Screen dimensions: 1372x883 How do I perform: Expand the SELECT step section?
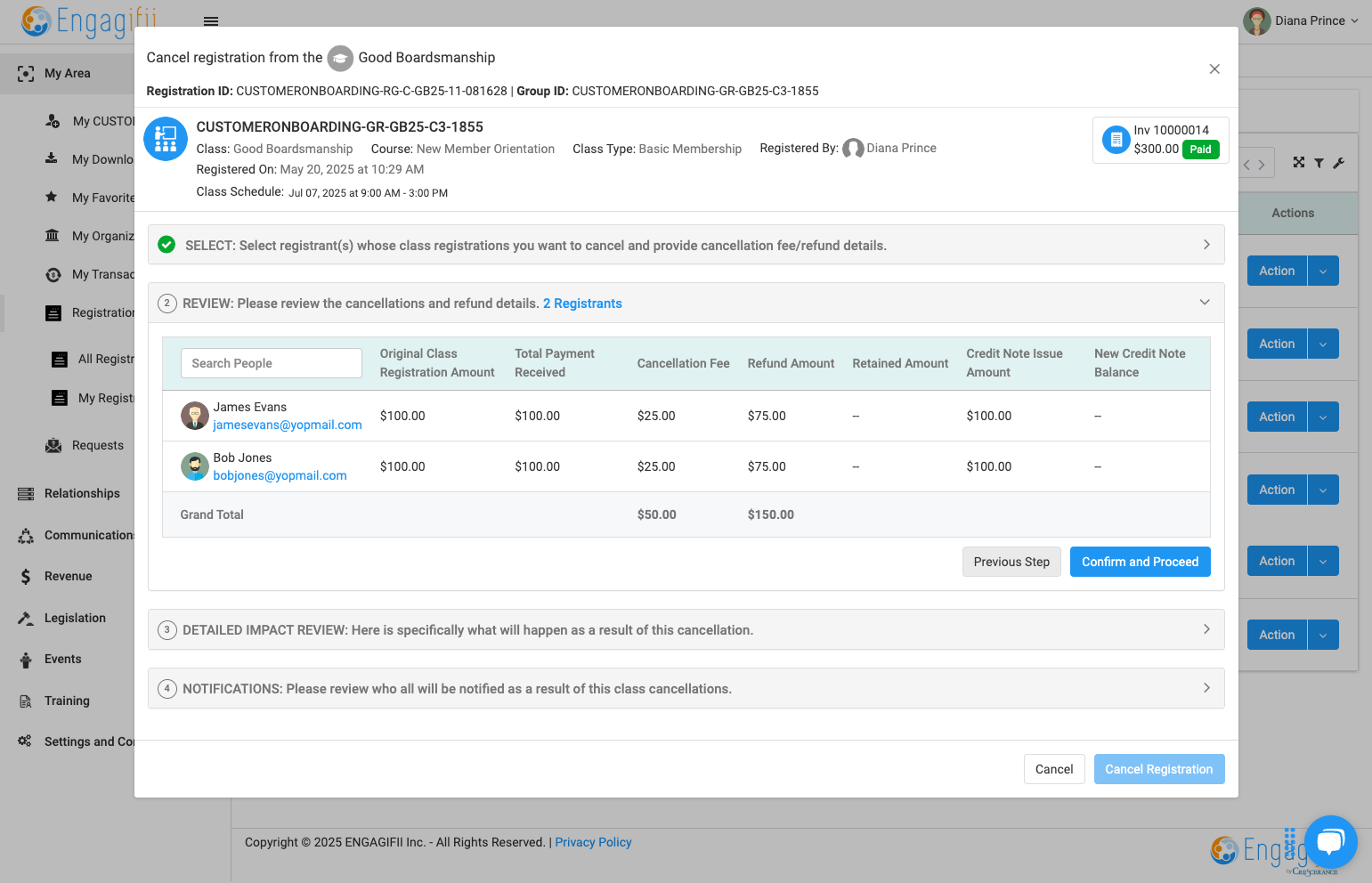(686, 245)
